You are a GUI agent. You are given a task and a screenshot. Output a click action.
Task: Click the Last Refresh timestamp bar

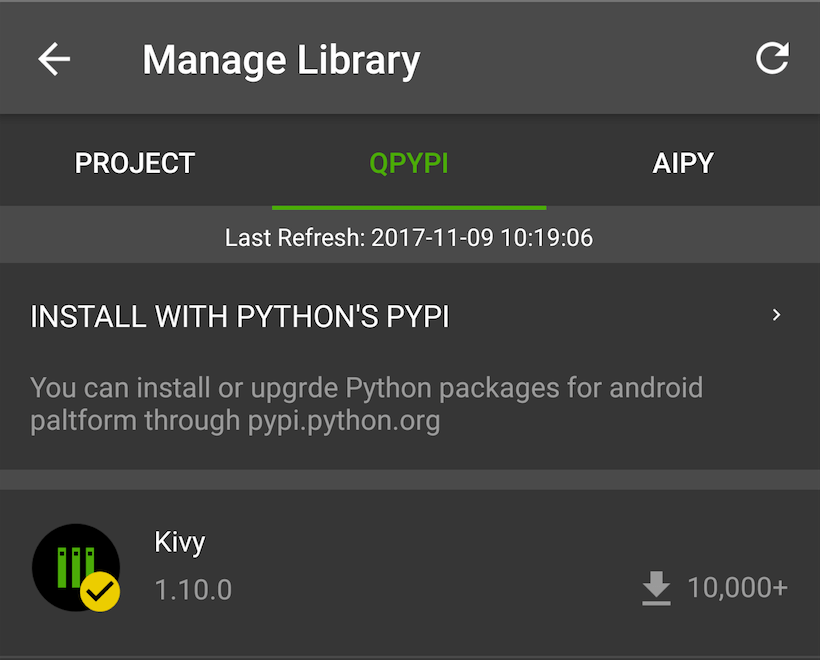[x=409, y=238]
